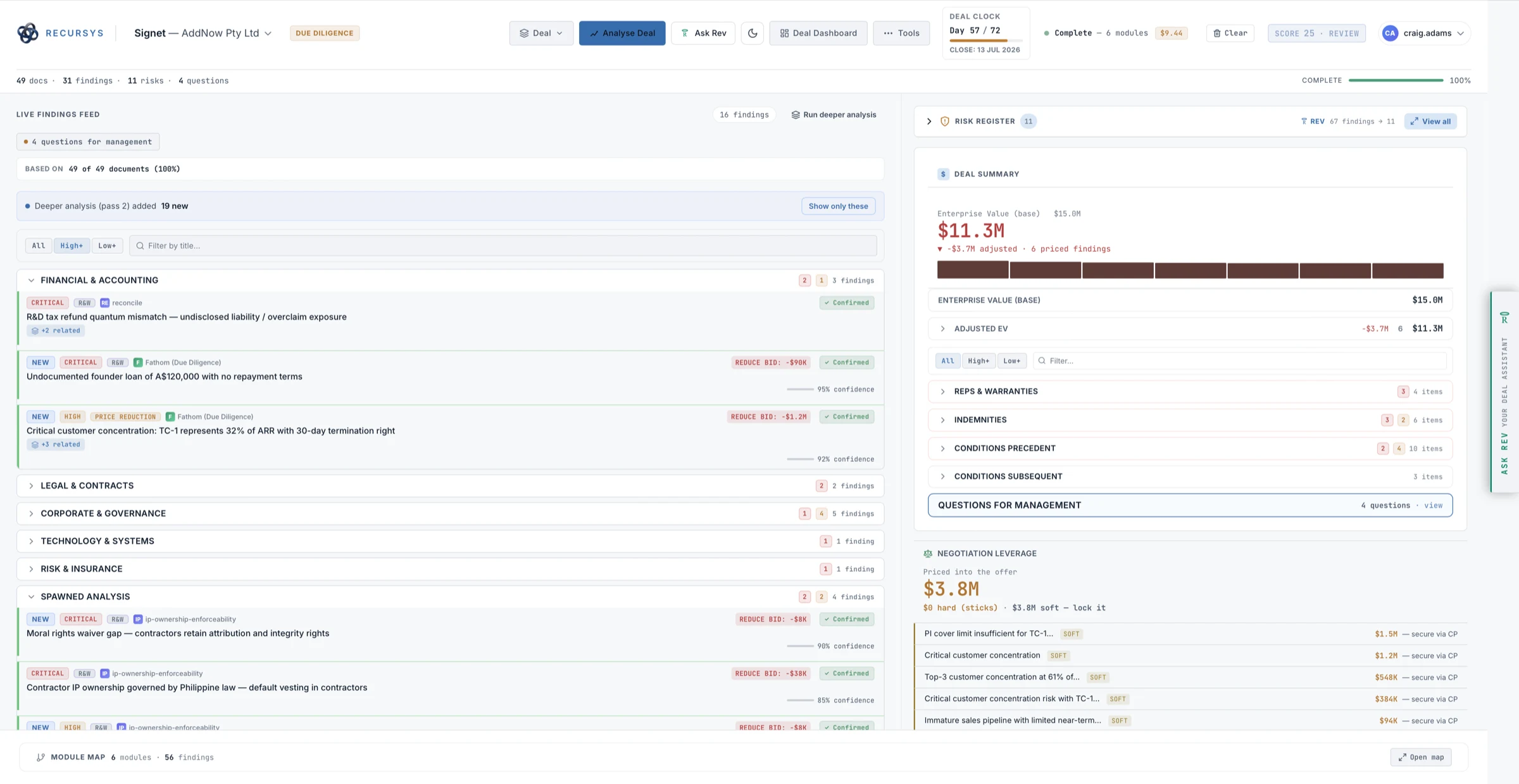Select Low+ filter in deal summary
The height and width of the screenshot is (784, 1519).
coord(1012,361)
